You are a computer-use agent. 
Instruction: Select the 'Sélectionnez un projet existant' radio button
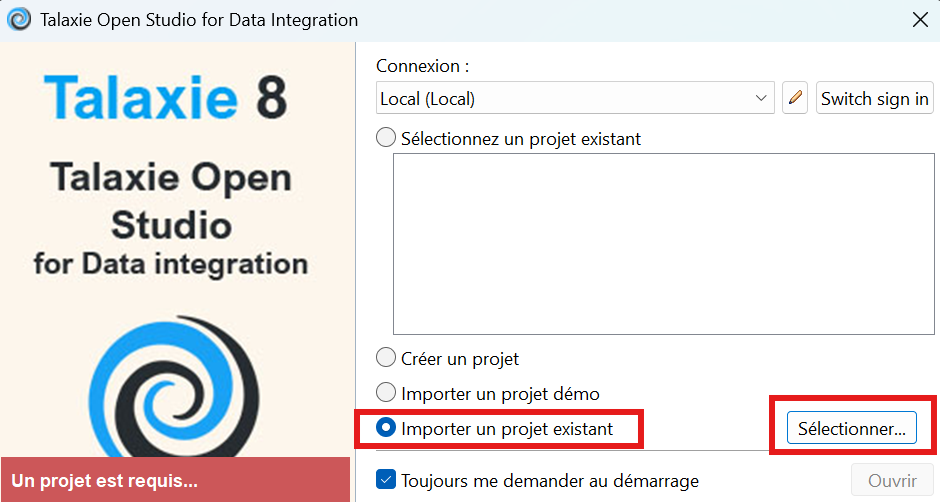pos(386,138)
